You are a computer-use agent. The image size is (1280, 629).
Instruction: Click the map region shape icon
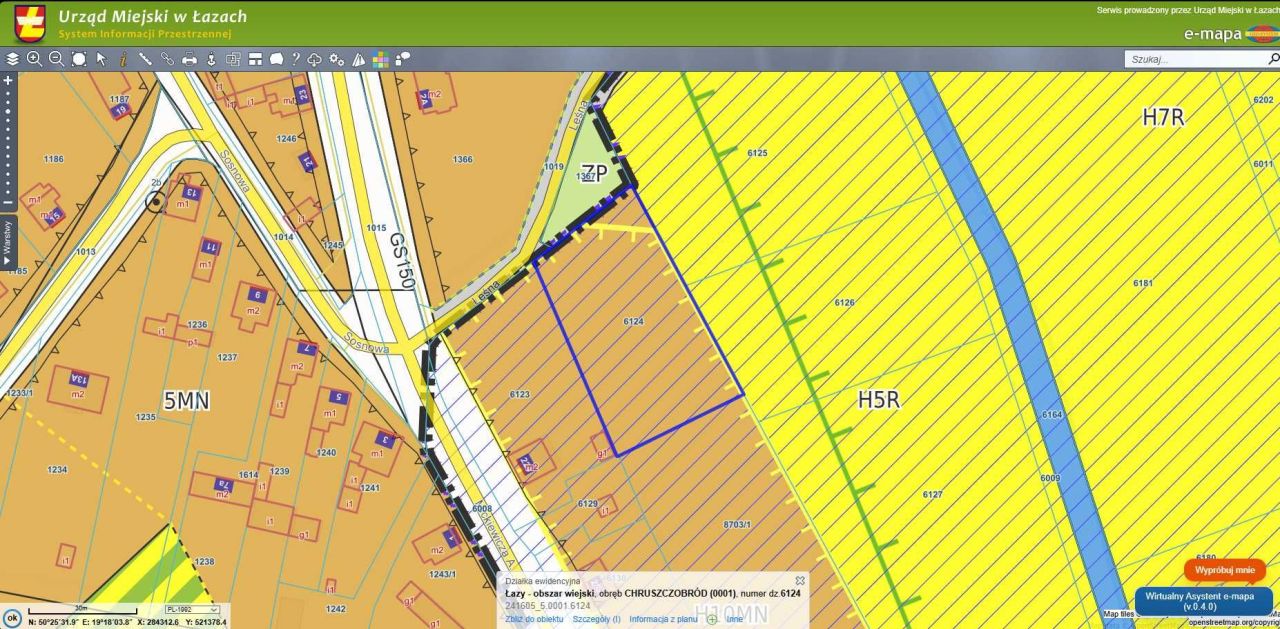pyautogui.click(x=276, y=59)
